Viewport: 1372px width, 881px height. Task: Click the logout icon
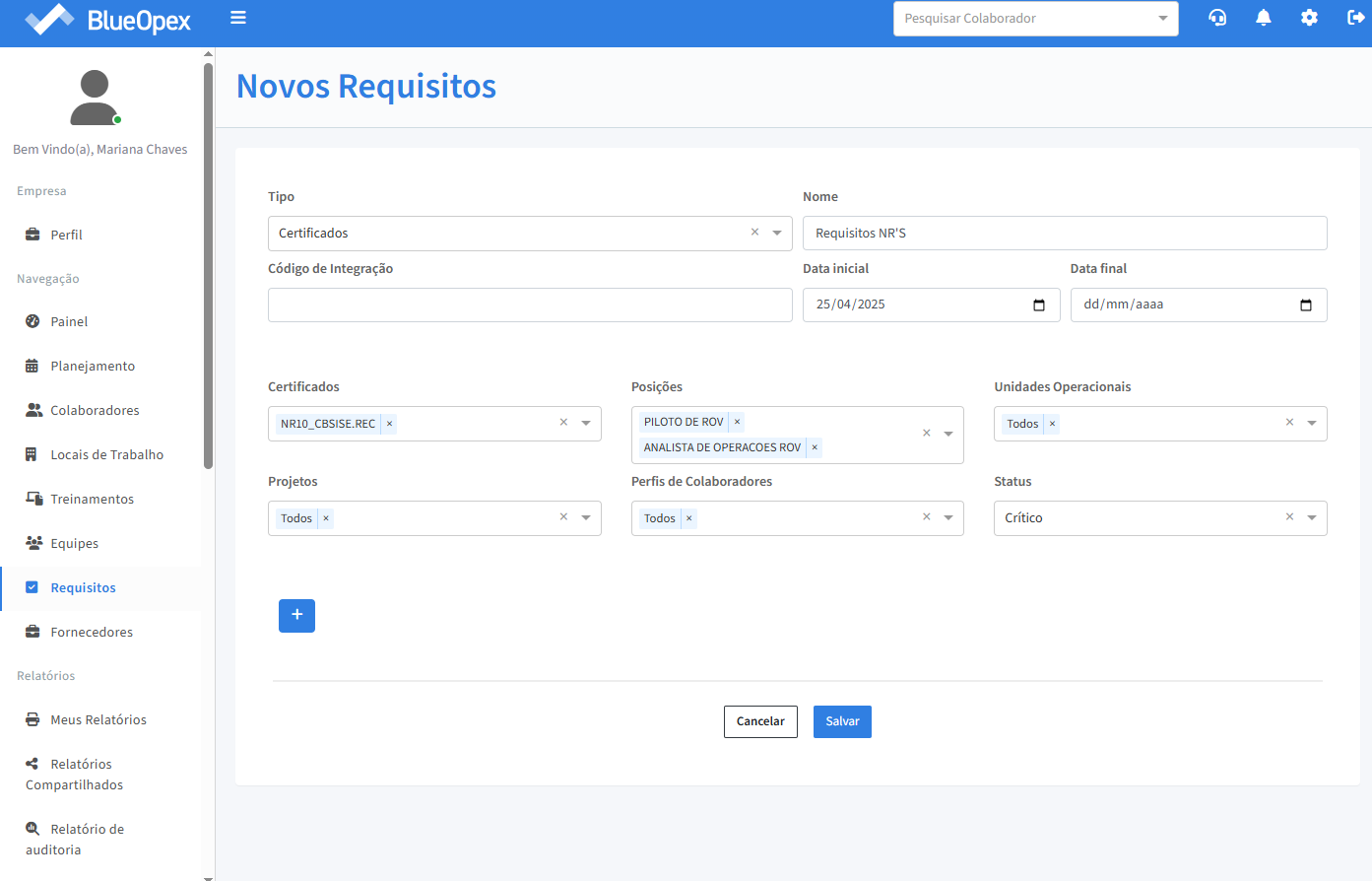click(1355, 18)
